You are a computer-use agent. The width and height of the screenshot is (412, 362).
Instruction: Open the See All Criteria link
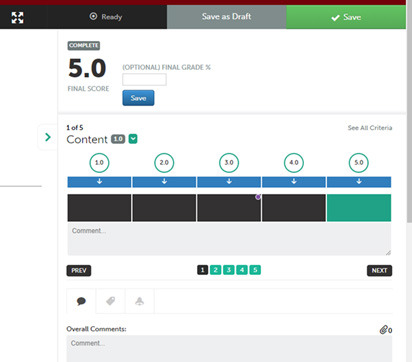pyautogui.click(x=370, y=128)
